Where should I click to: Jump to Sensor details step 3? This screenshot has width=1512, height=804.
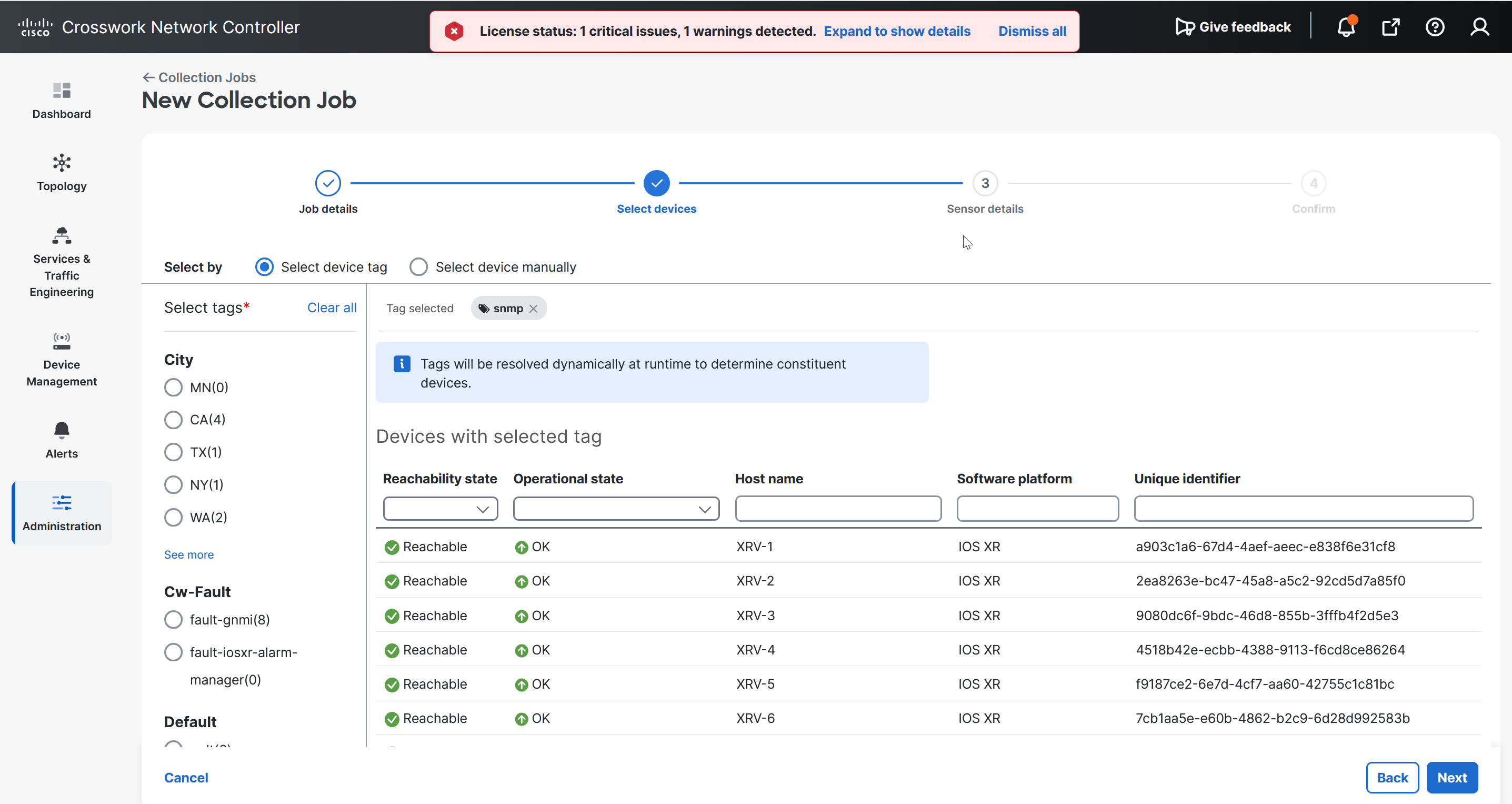(x=984, y=183)
